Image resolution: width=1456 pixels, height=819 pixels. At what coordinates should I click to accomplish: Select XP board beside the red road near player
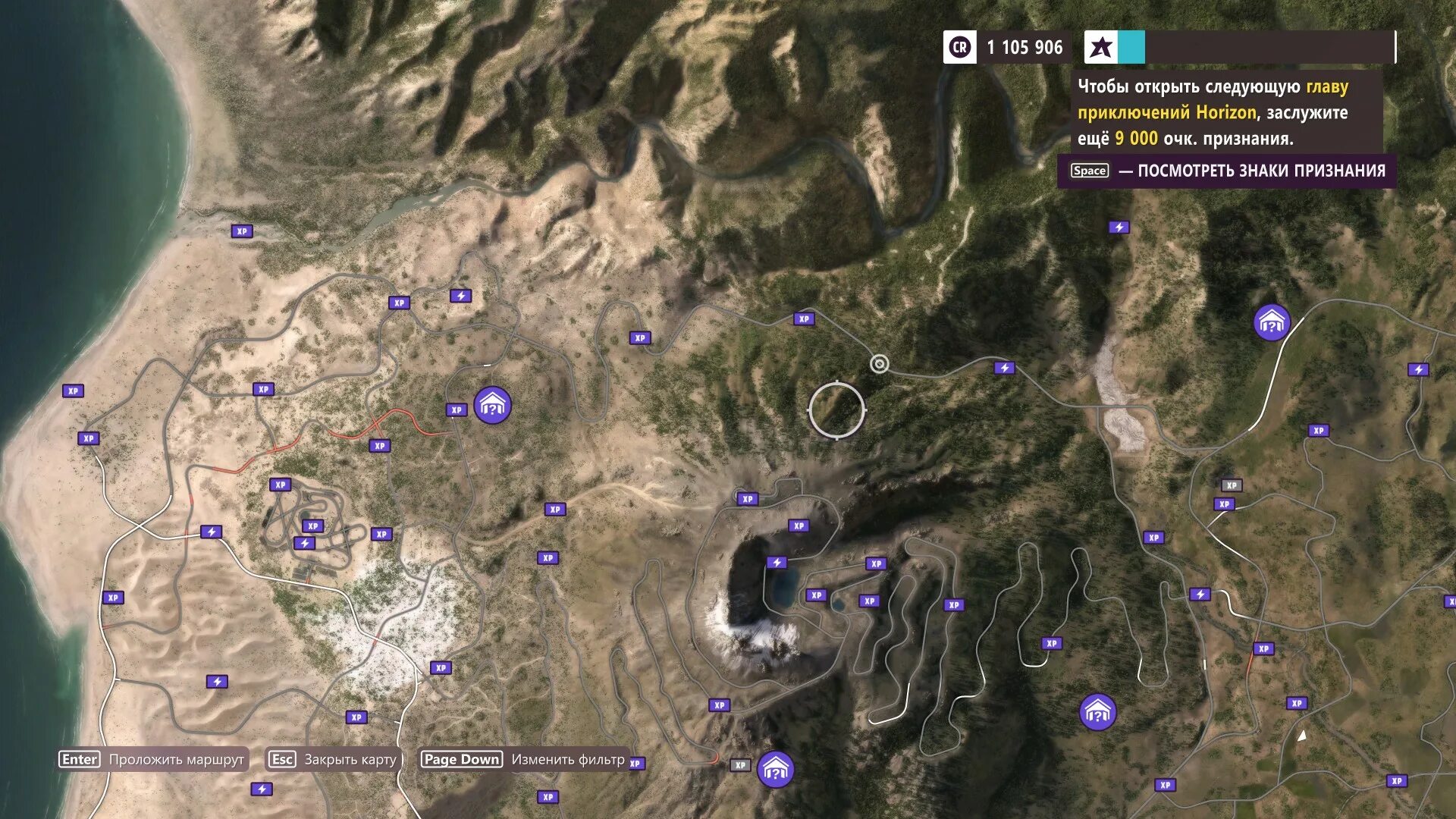tap(1263, 648)
